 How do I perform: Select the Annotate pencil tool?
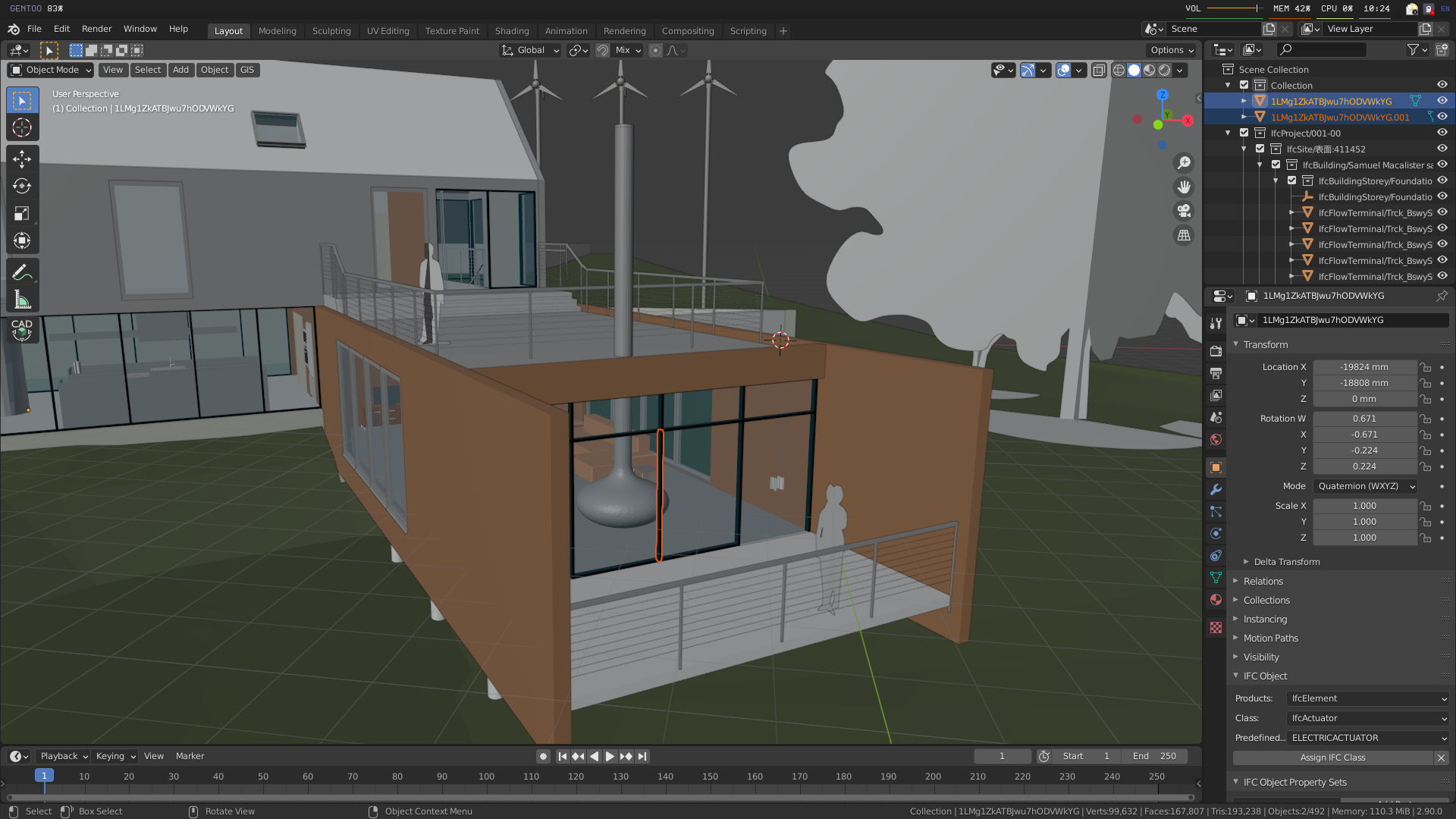pyautogui.click(x=22, y=272)
